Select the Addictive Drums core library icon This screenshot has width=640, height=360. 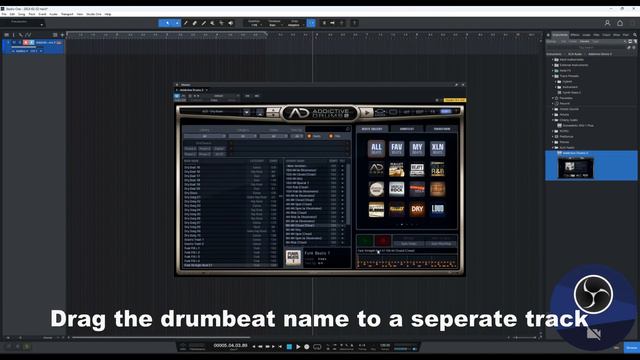[376, 169]
